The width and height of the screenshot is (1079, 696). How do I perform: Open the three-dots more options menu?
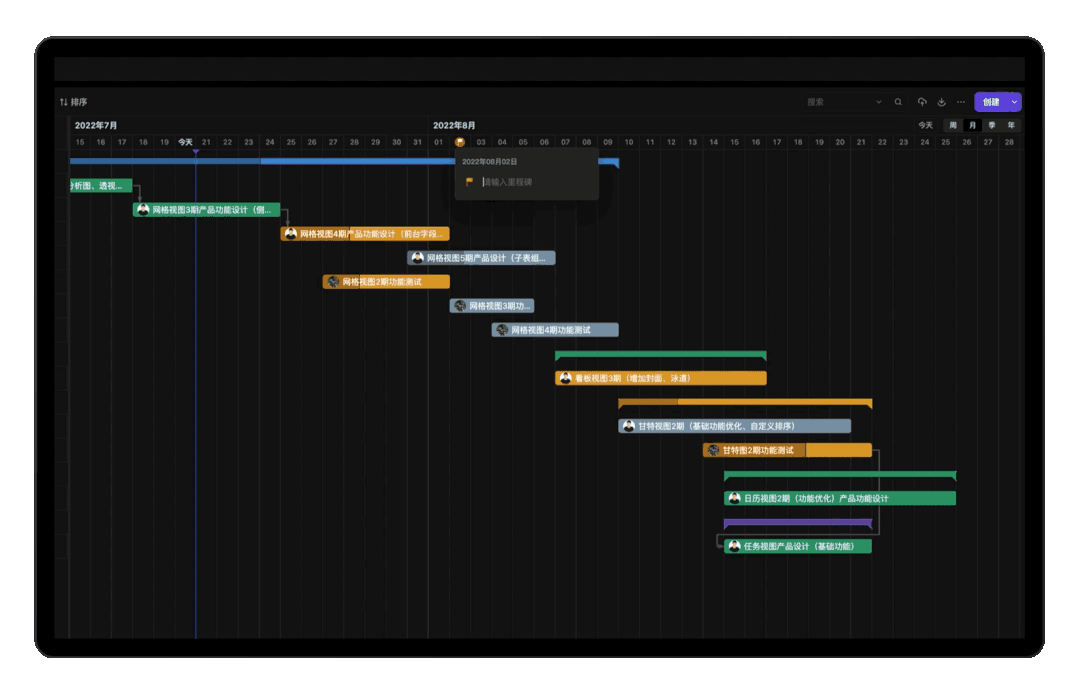(961, 102)
